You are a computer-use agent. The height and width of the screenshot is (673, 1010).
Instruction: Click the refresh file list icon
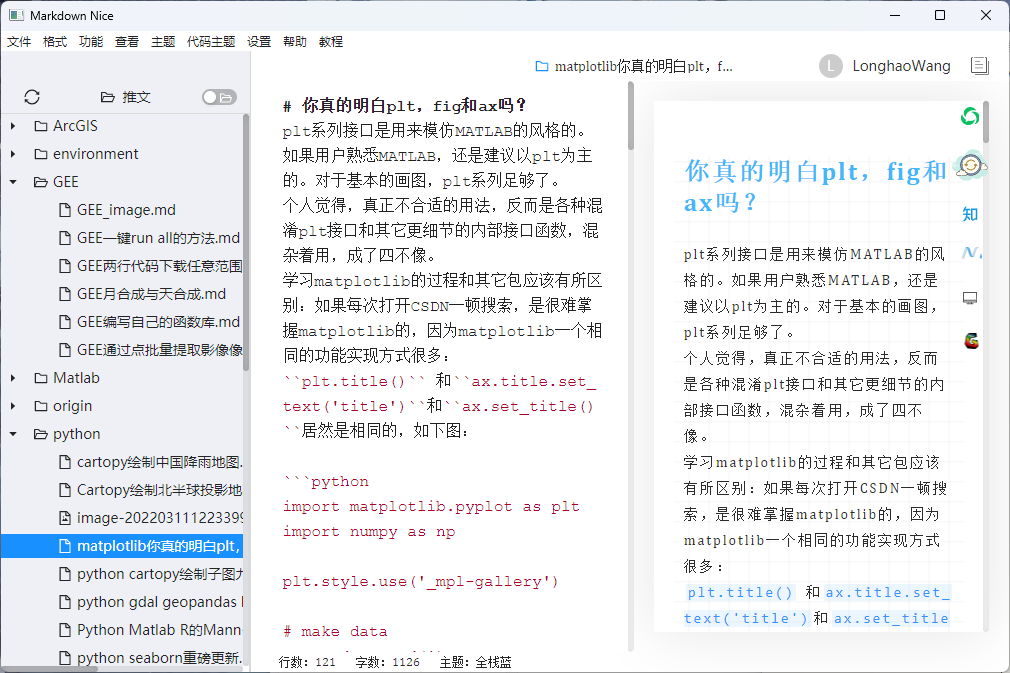point(32,97)
